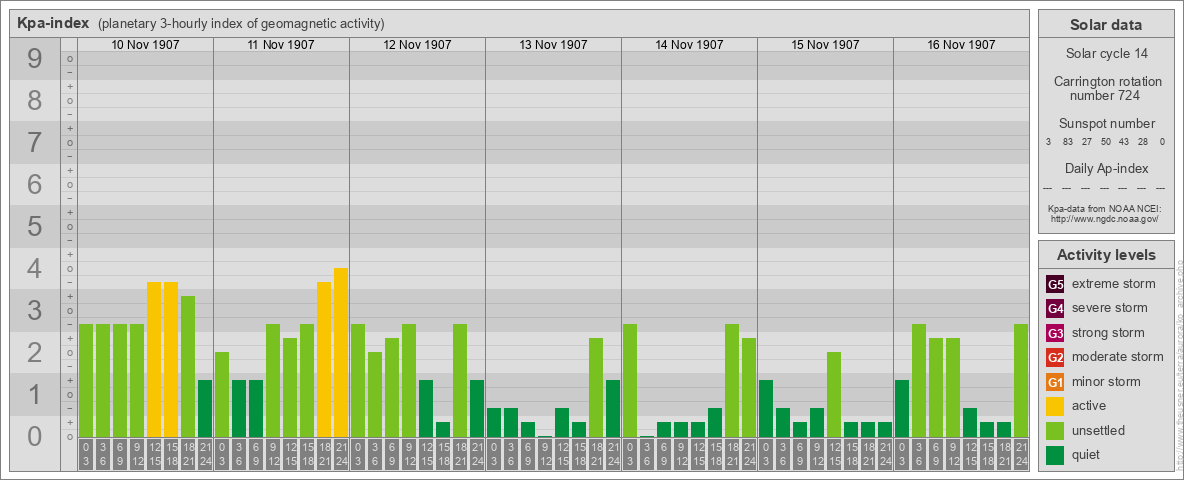Click the sunspot value 50
Screen dimensions: 1184x480
1105,142
